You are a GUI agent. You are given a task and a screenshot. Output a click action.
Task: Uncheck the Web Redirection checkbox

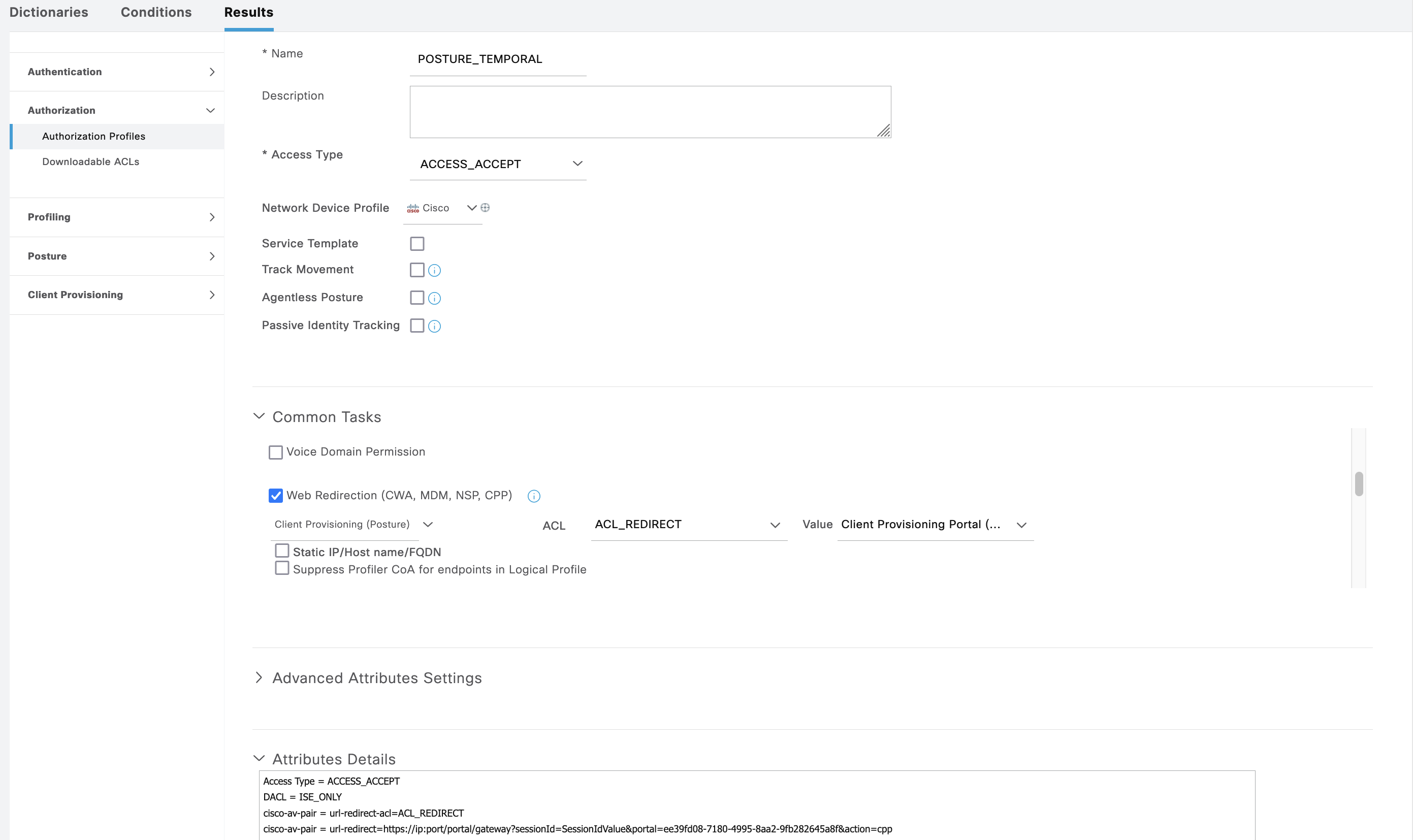(276, 496)
